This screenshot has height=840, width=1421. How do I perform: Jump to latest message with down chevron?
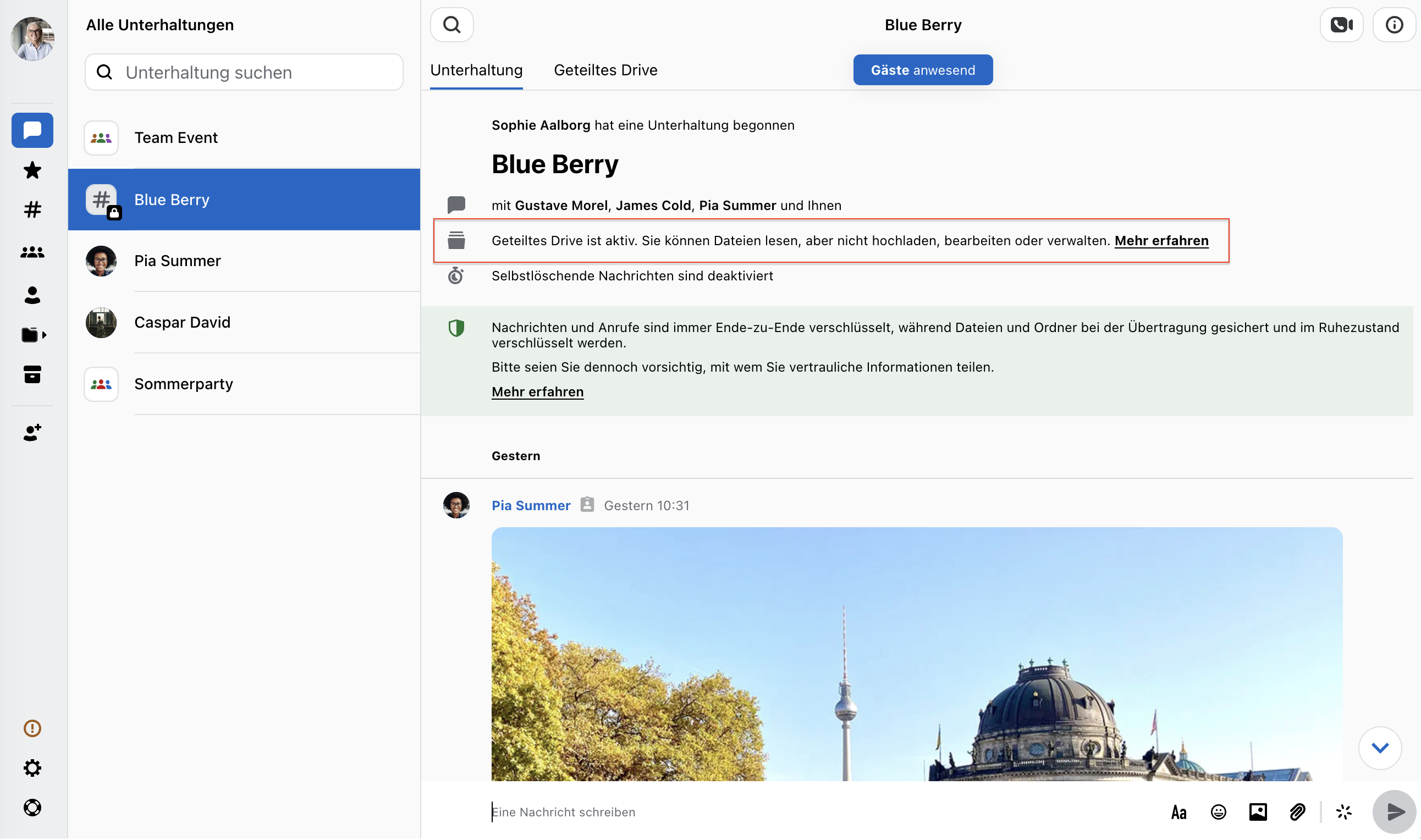point(1380,749)
